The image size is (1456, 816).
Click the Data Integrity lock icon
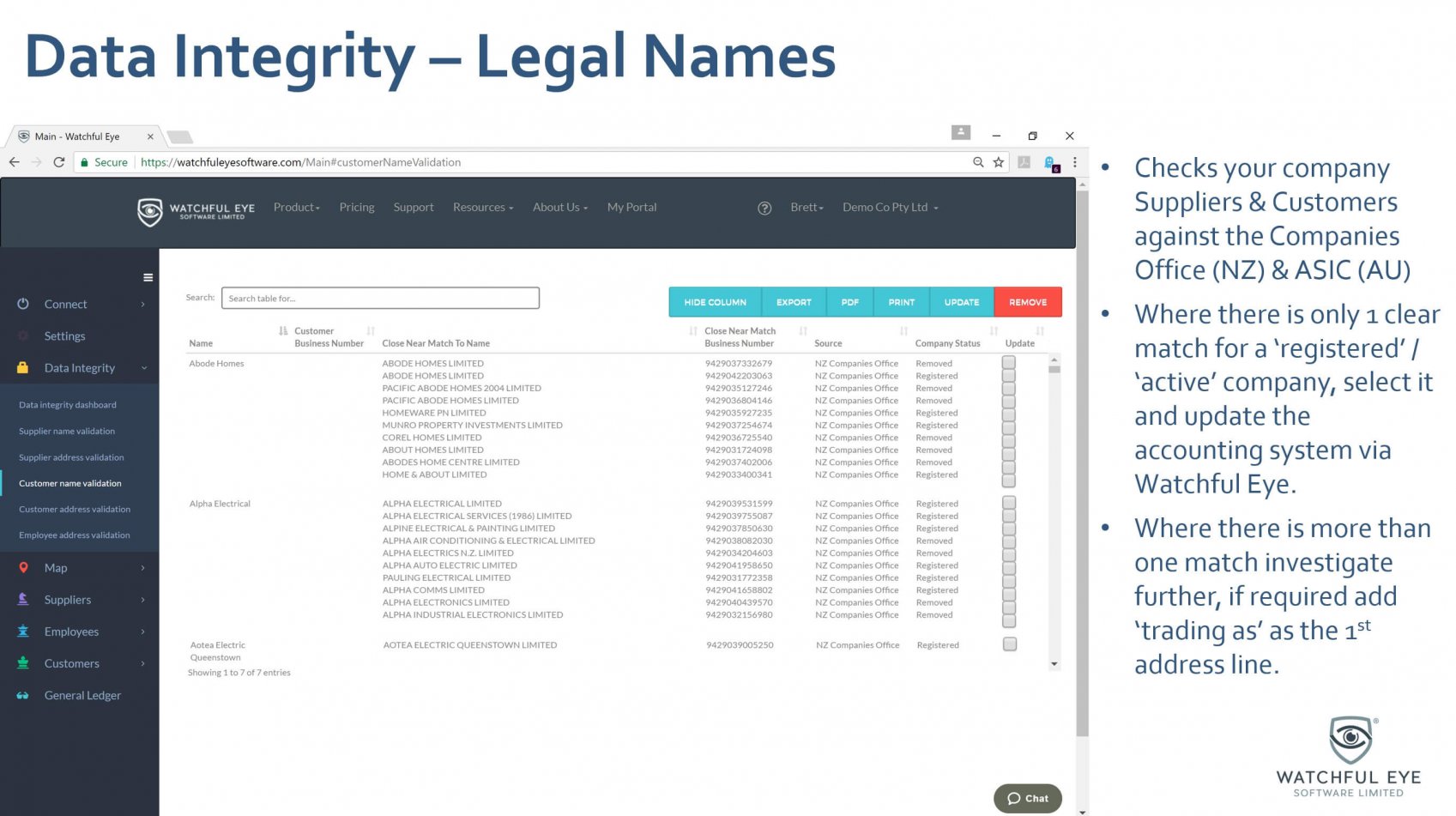coord(23,367)
